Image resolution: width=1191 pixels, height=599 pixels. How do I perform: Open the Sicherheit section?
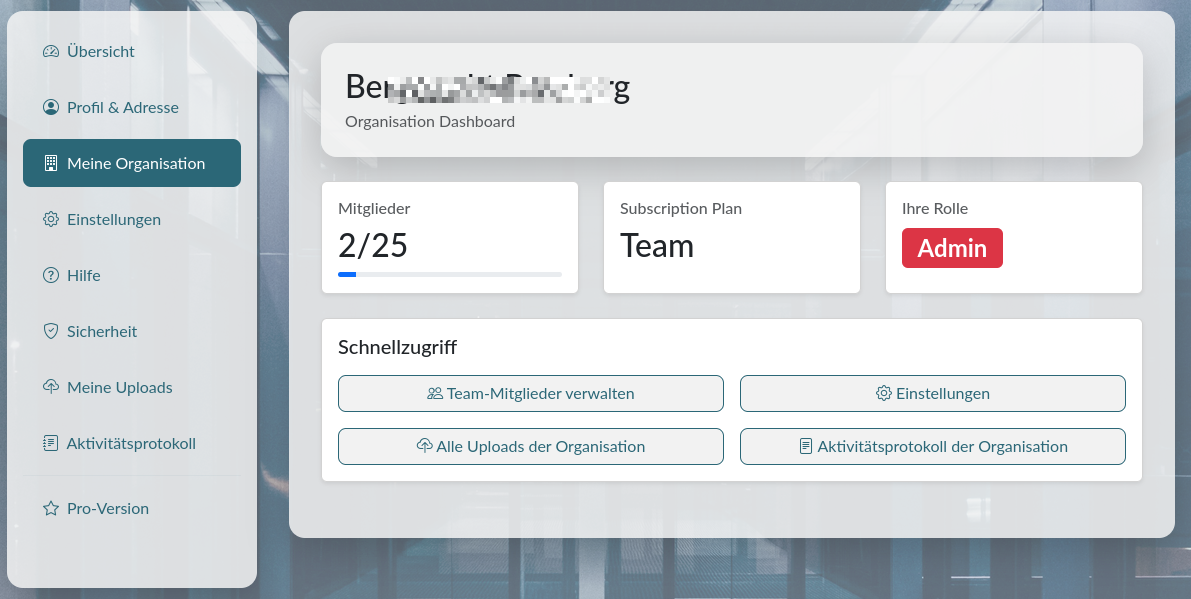132,331
